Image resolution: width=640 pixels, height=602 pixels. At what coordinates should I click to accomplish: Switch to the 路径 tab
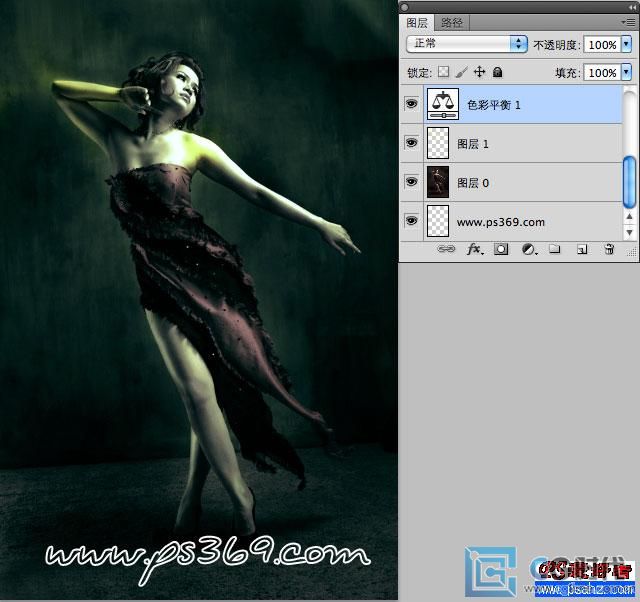point(452,22)
